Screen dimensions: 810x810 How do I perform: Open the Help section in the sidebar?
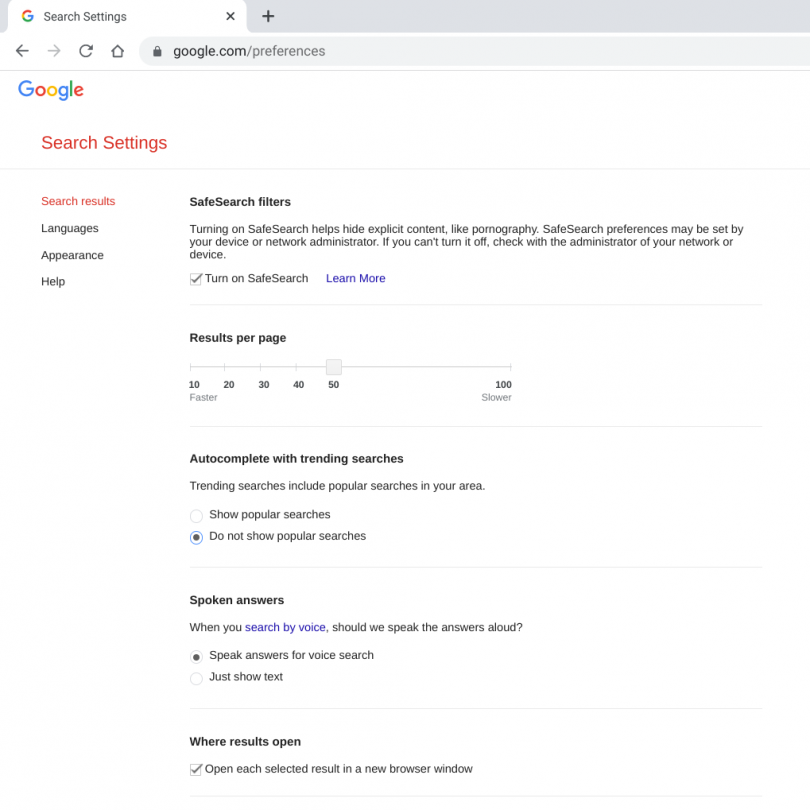(53, 281)
